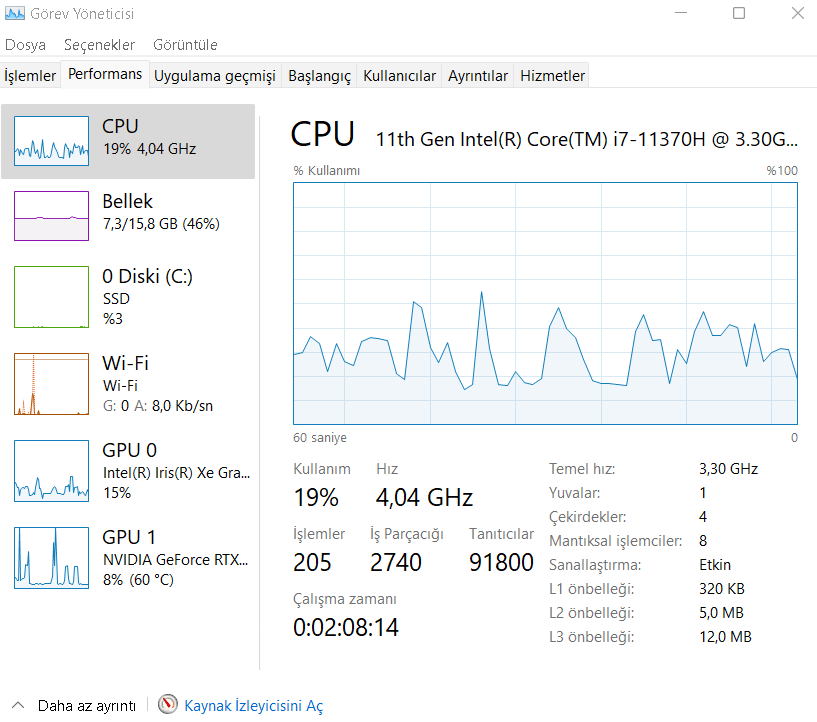
Task: Open the Görüntüle menu
Action: point(185,45)
